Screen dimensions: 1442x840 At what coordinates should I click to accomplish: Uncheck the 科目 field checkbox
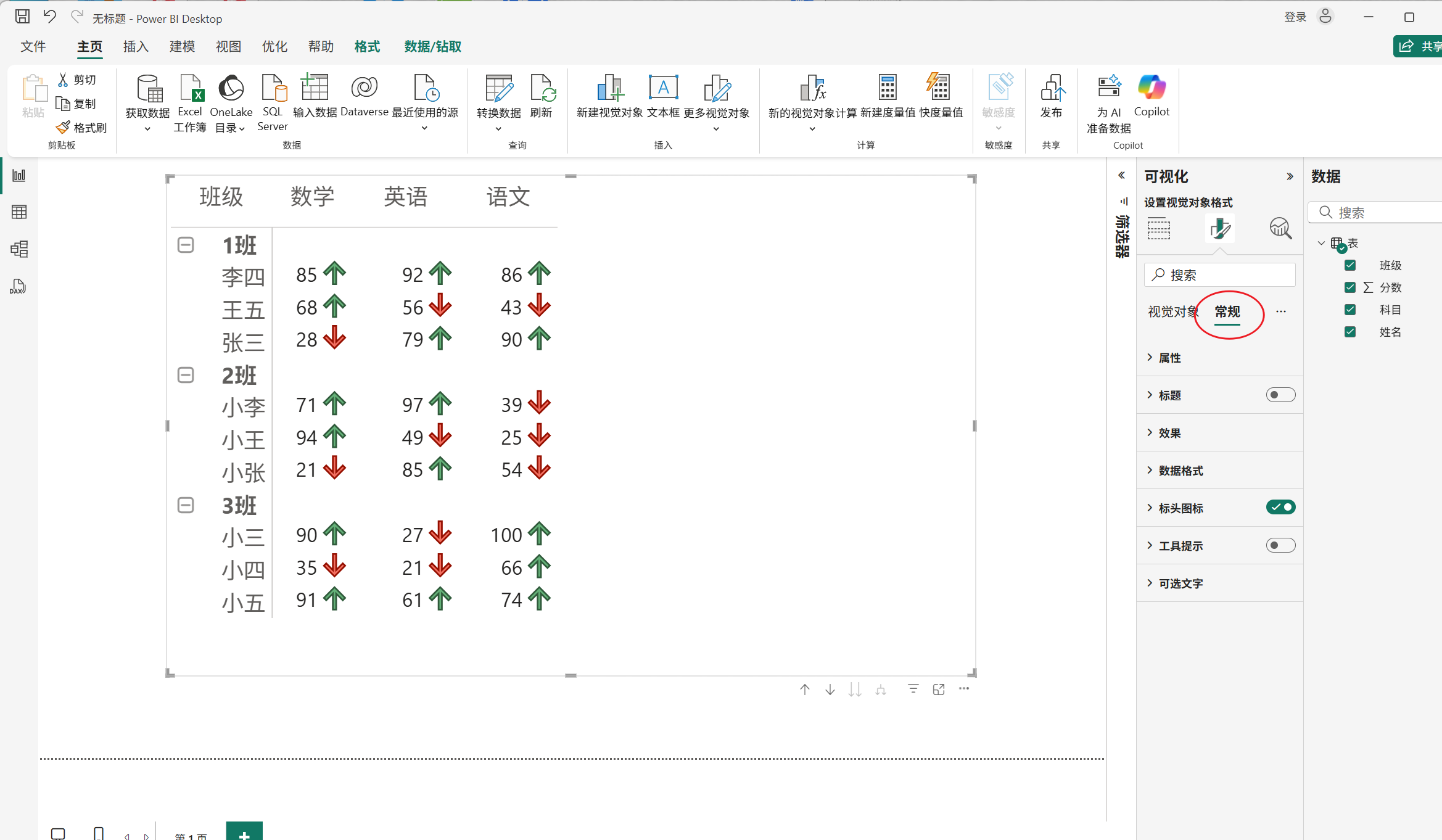(1350, 310)
